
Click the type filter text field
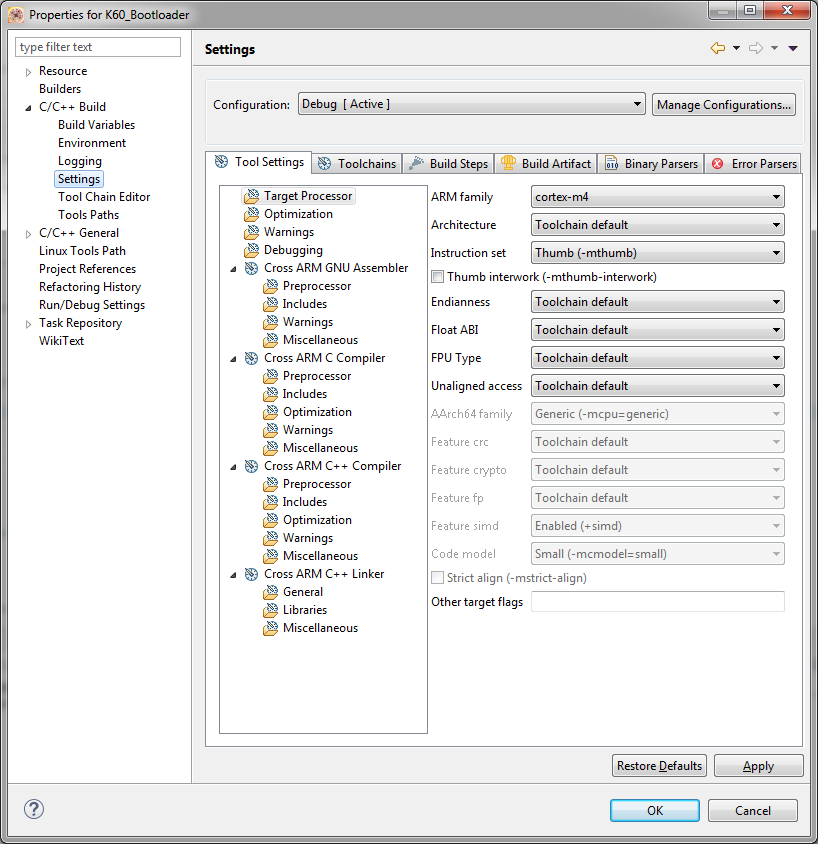tap(98, 47)
